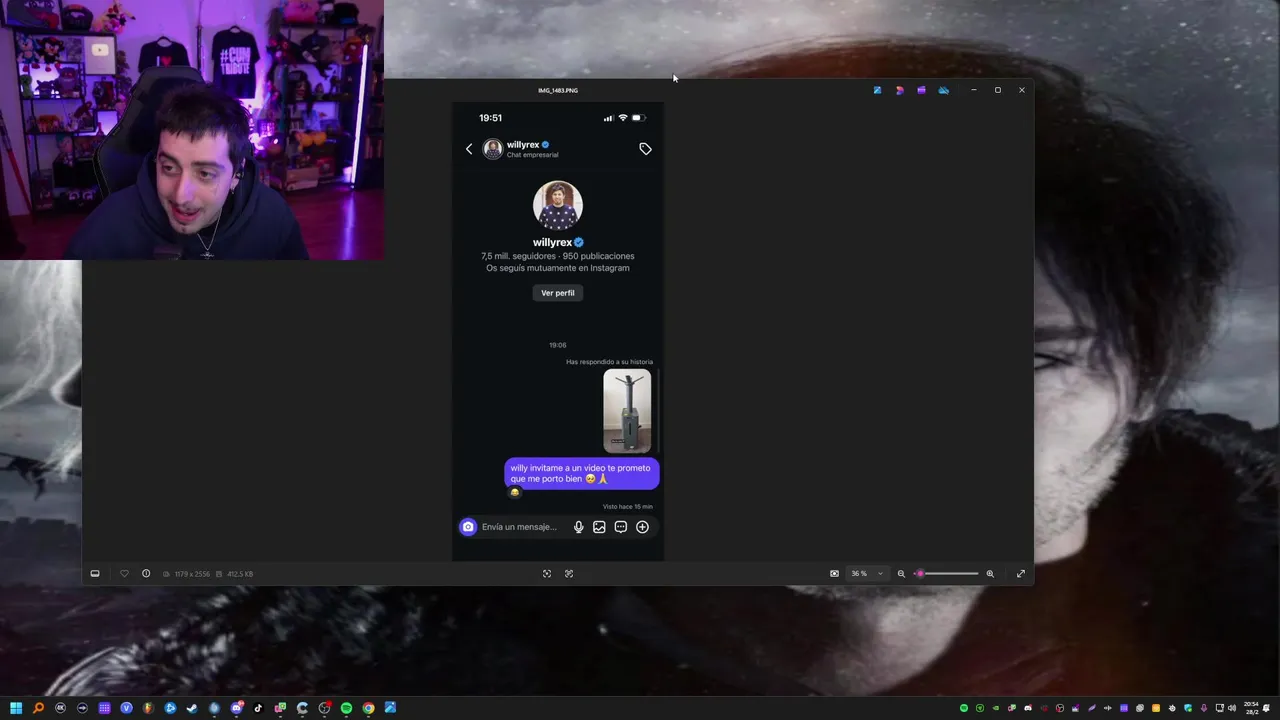Viewport: 1280px width, 720px height.
Task: Open Spotify from the taskbar
Action: (346, 708)
